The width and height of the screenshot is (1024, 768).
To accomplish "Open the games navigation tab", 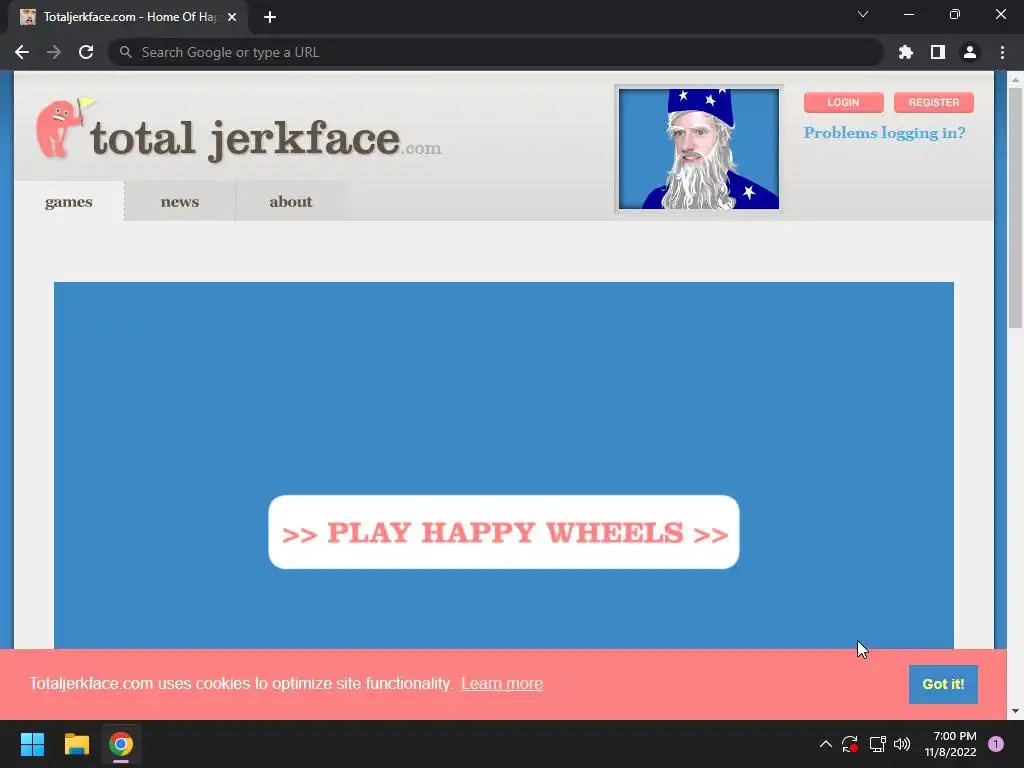I will [x=69, y=202].
